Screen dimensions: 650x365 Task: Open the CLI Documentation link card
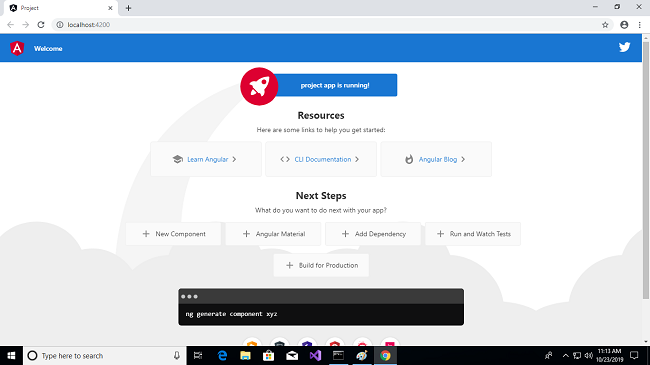(x=321, y=159)
